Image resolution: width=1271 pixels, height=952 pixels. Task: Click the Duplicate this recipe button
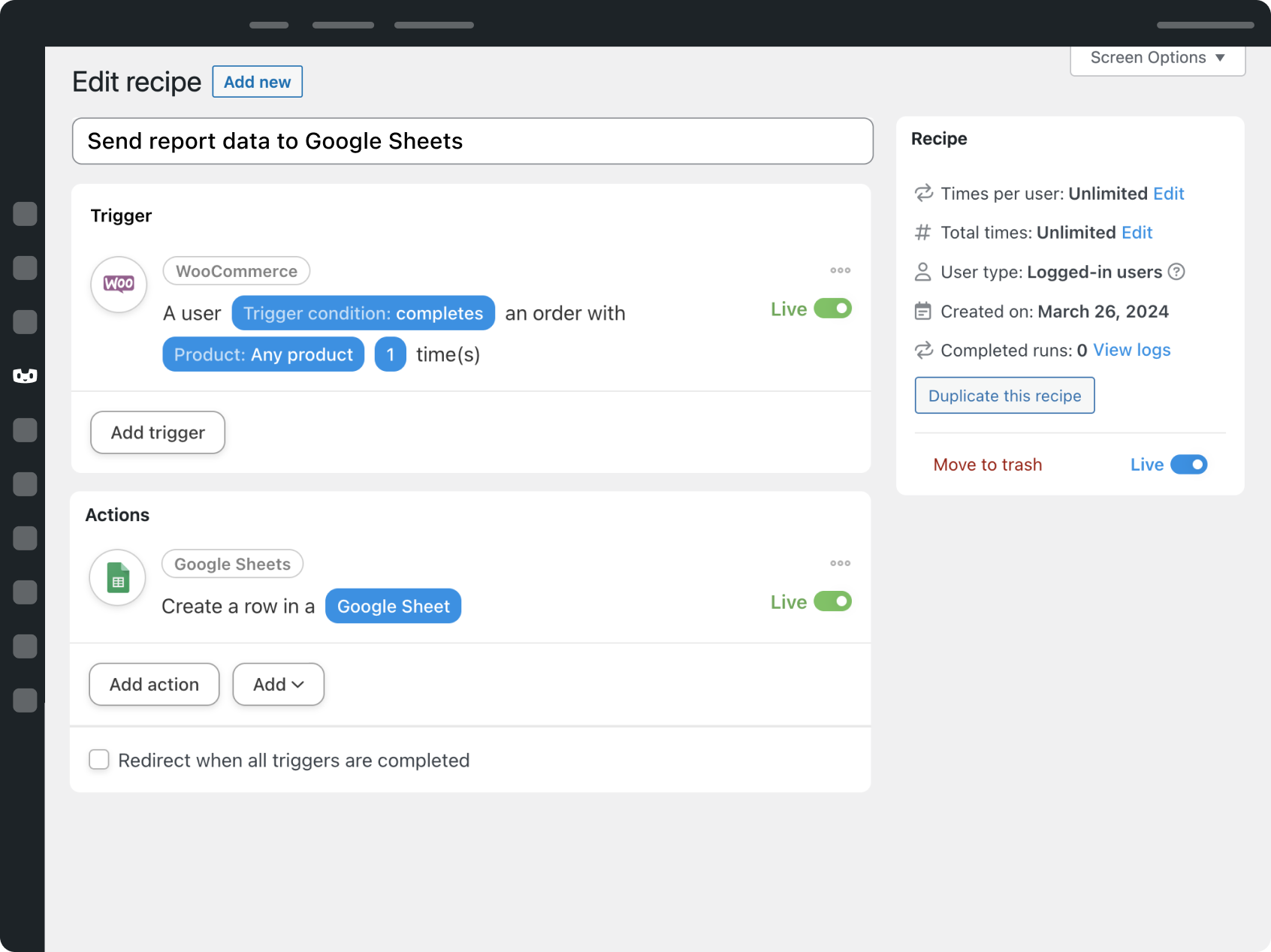[x=1004, y=395]
